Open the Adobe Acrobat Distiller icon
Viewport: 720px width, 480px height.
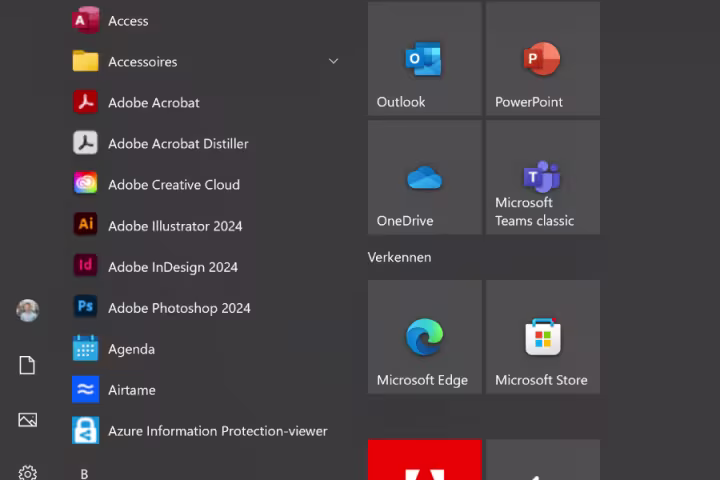tap(85, 143)
